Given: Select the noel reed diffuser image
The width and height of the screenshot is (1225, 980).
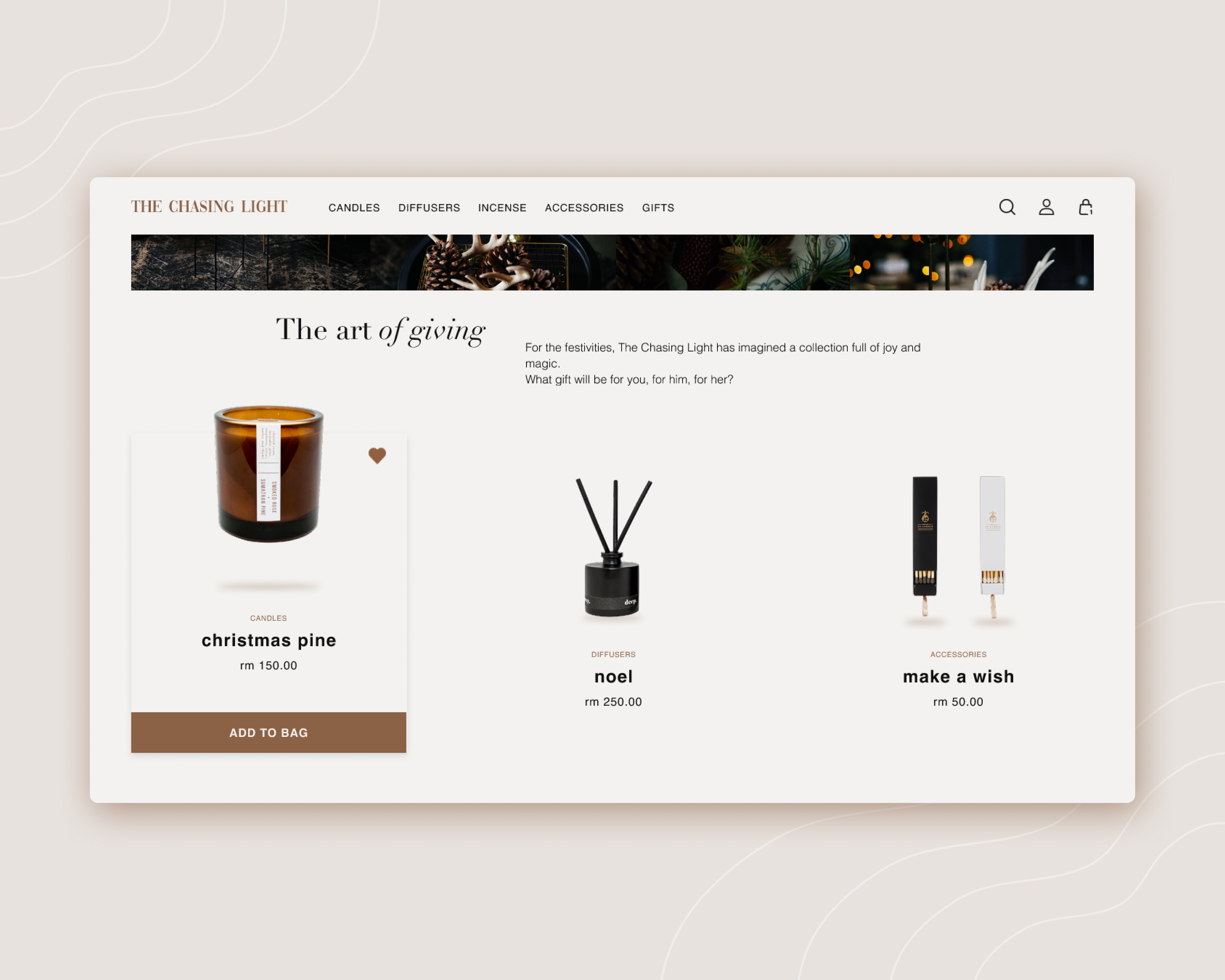Looking at the screenshot, I should pyautogui.click(x=613, y=548).
